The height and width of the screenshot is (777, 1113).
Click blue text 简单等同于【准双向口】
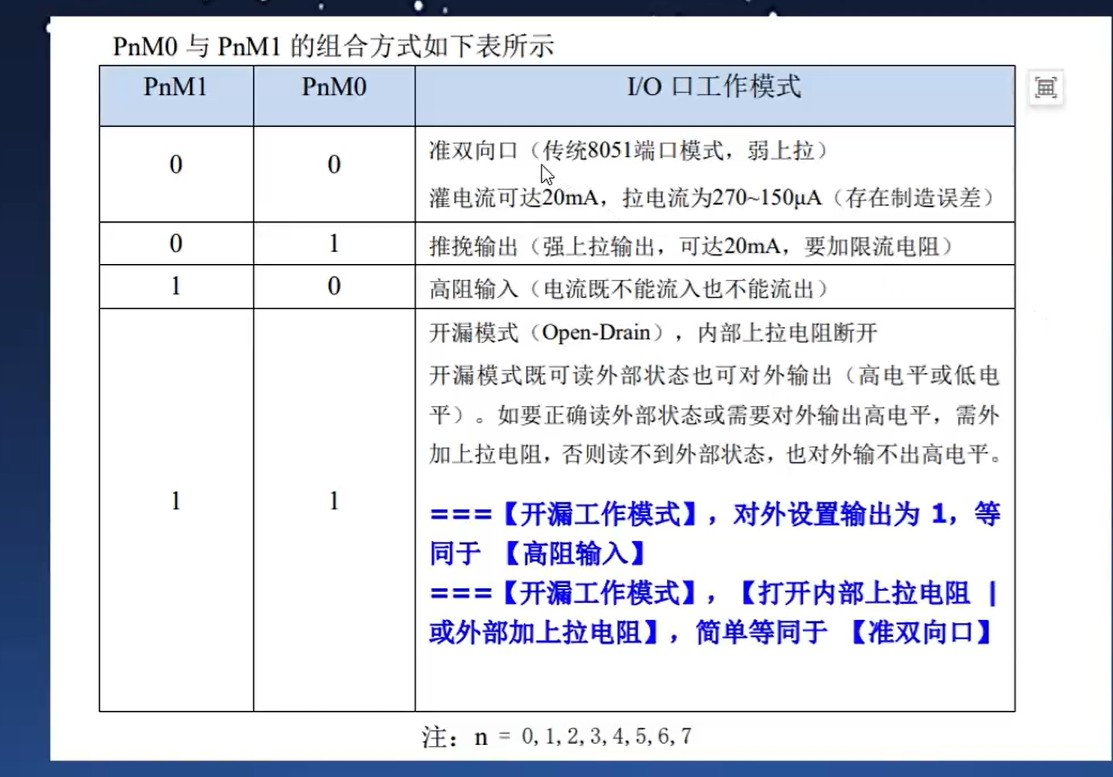coord(844,632)
